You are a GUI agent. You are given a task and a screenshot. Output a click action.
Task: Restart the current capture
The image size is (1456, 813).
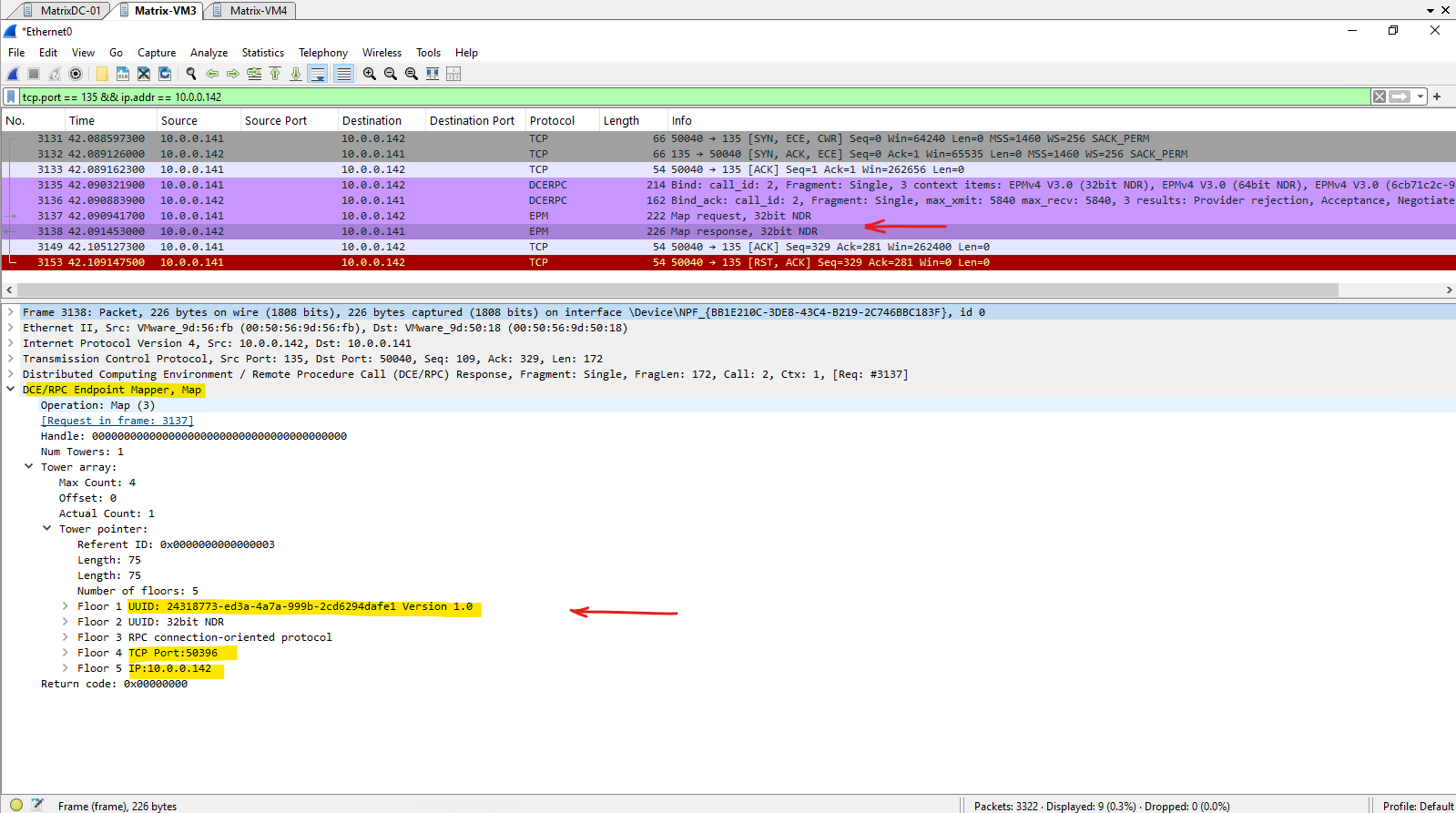point(55,74)
